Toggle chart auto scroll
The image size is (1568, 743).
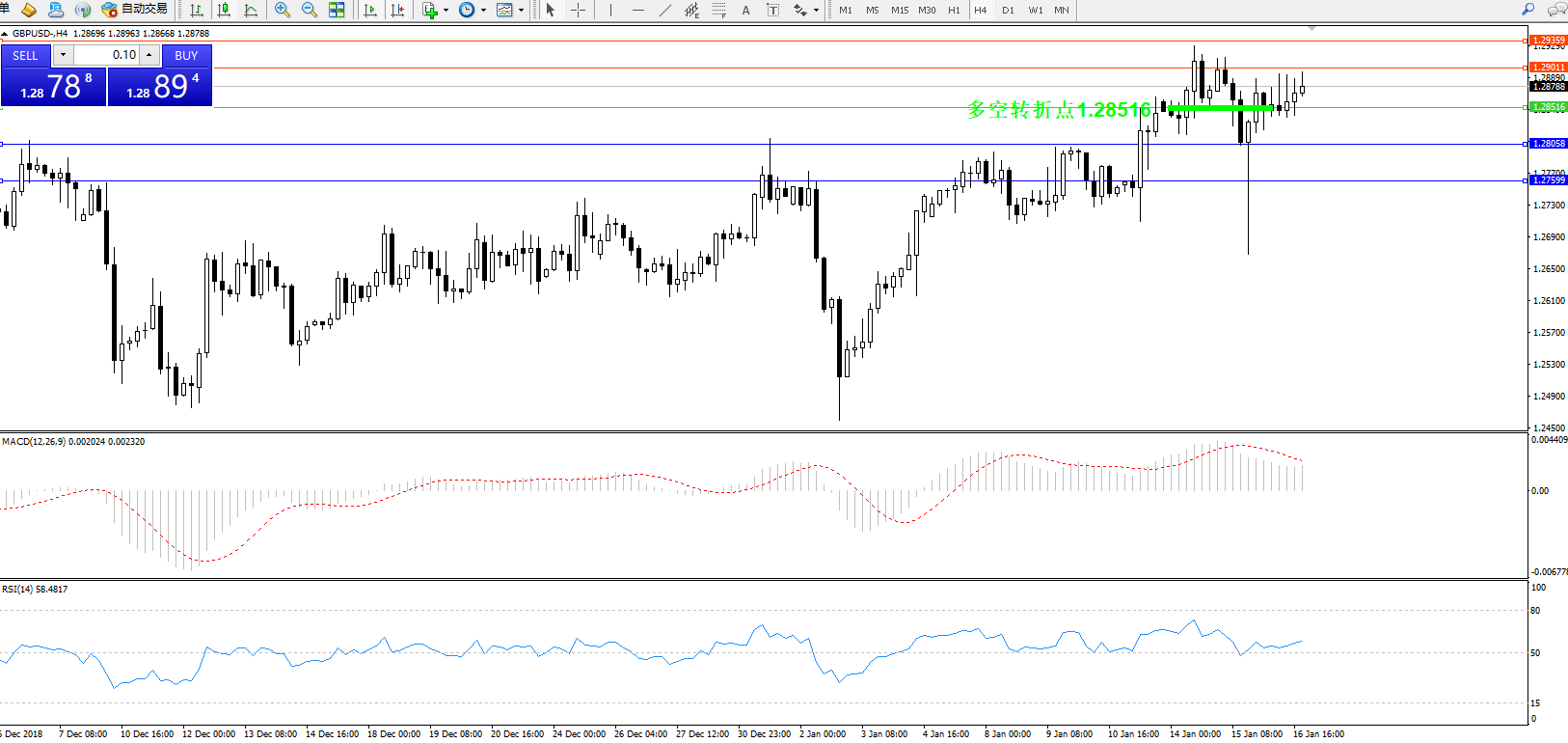click(x=370, y=10)
